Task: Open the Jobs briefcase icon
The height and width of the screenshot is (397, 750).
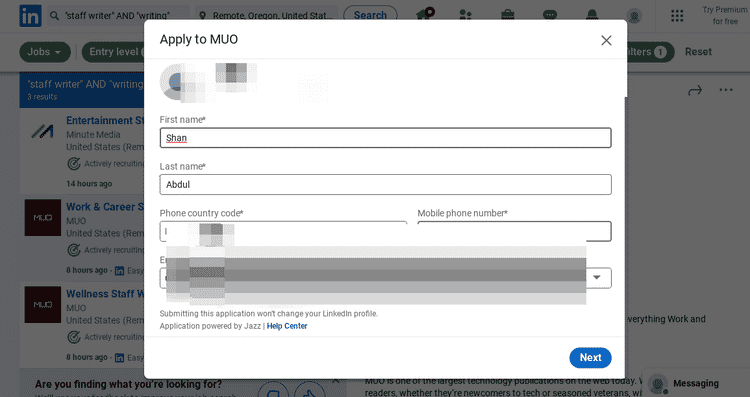Action: tap(507, 15)
